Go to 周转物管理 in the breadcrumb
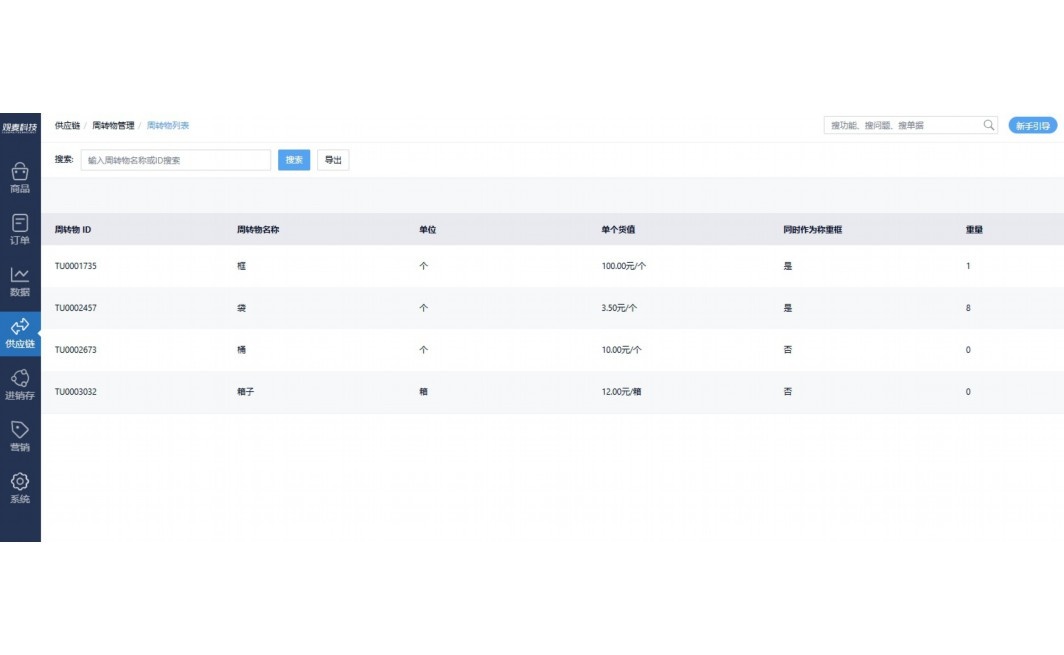This screenshot has width=1064, height=655. 113,126
